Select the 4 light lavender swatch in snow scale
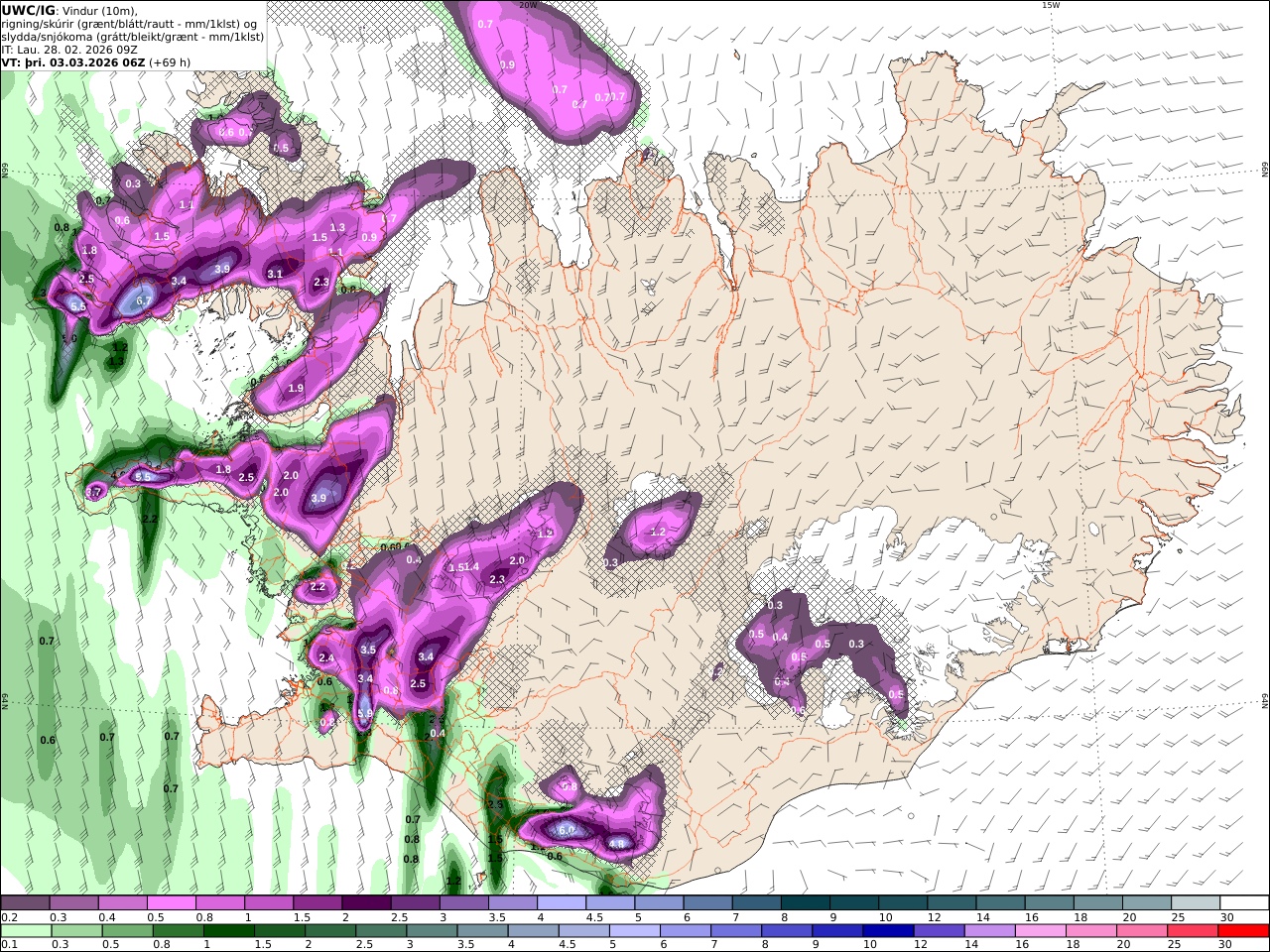The image size is (1270, 952). [x=562, y=903]
